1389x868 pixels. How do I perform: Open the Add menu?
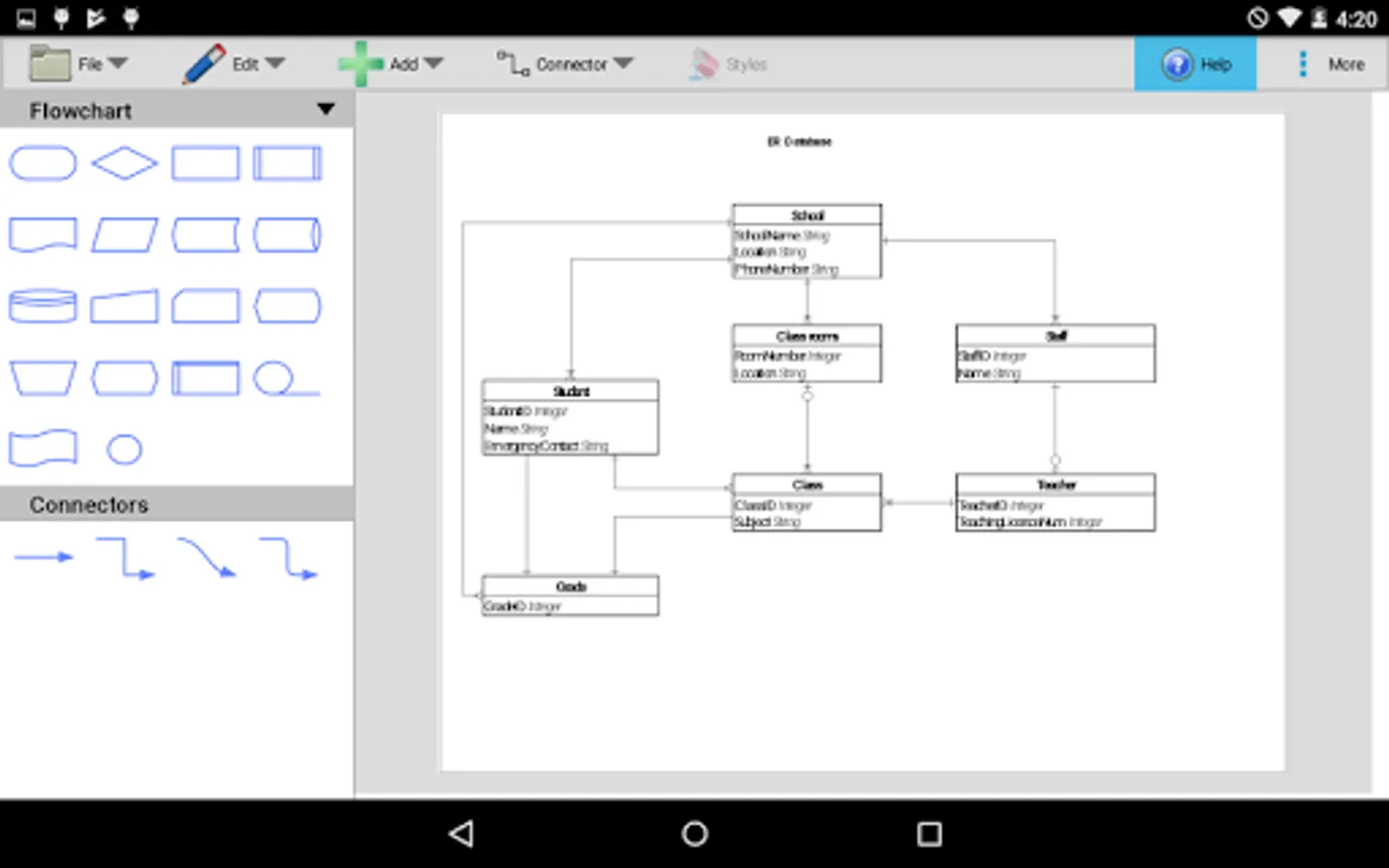point(390,64)
